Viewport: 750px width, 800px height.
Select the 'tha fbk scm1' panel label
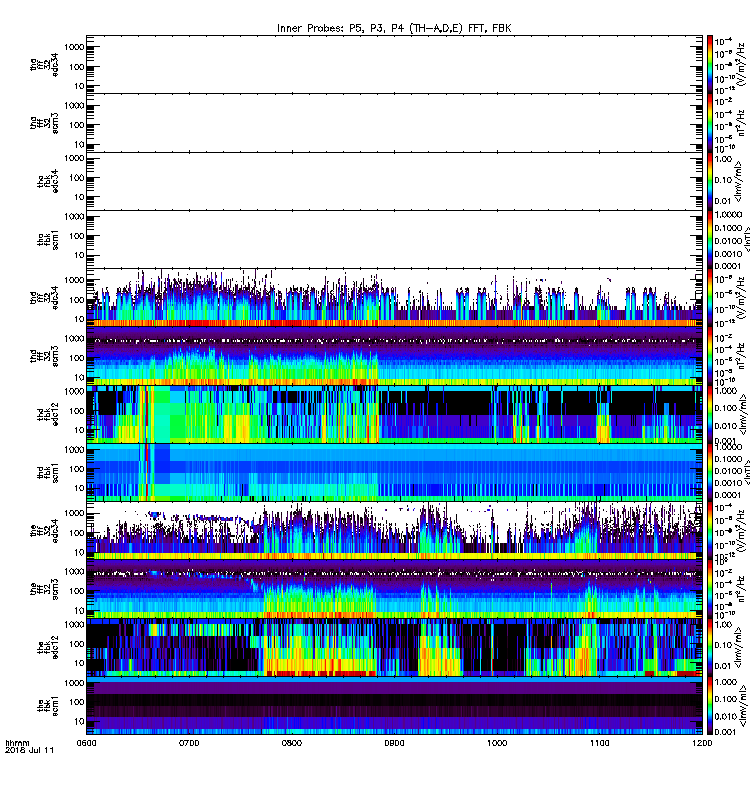(48, 239)
